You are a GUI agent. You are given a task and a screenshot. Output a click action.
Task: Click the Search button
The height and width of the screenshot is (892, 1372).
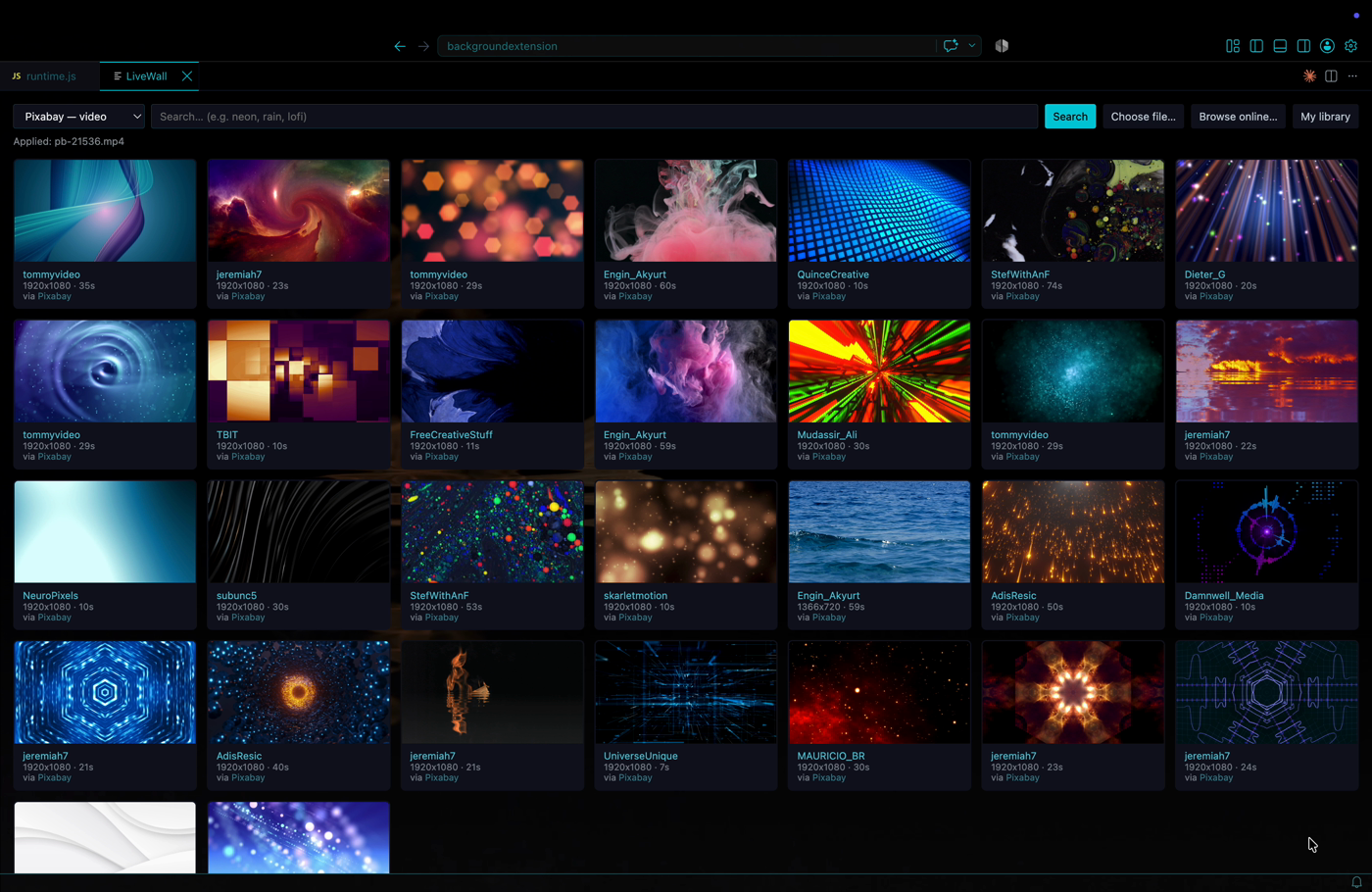click(1070, 117)
